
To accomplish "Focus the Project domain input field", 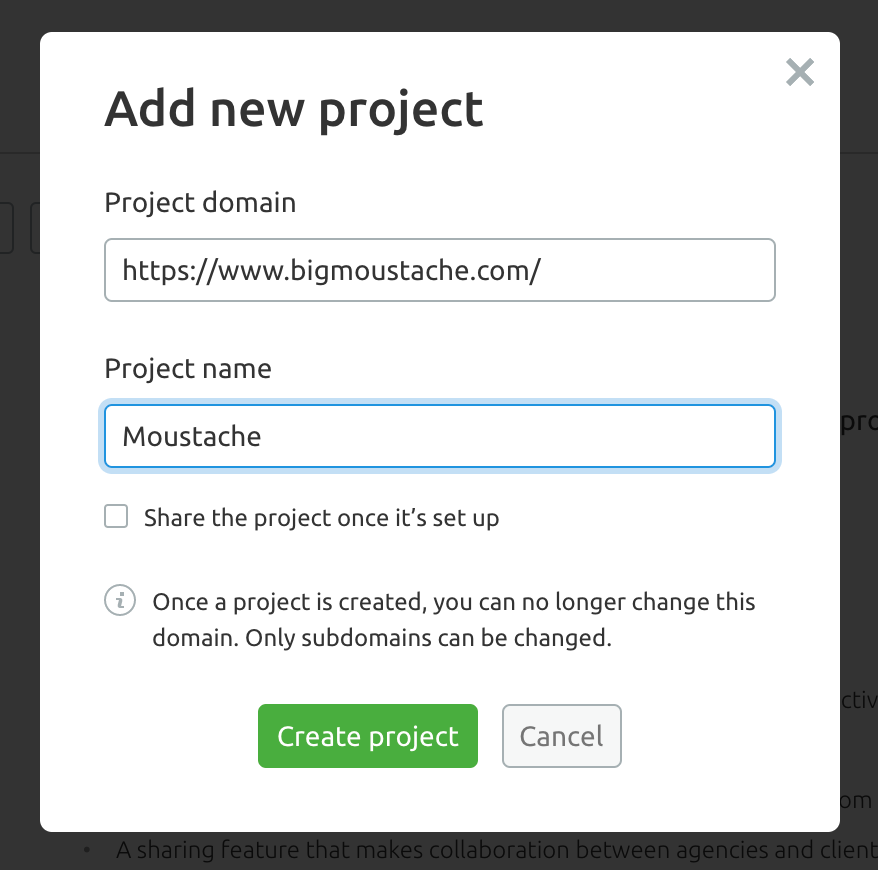I will [440, 270].
